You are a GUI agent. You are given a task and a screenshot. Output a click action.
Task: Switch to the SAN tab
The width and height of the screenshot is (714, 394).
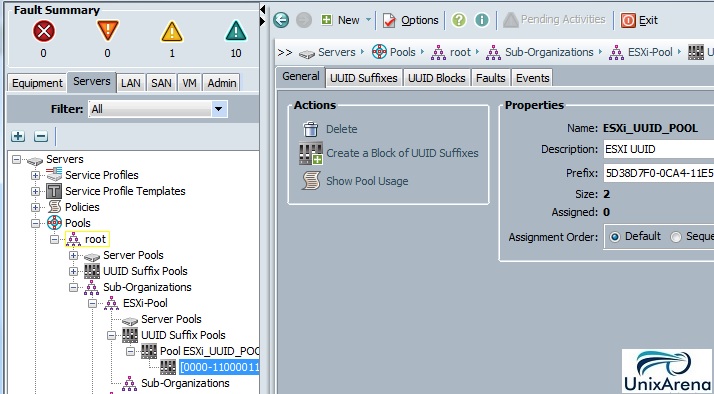[x=161, y=83]
